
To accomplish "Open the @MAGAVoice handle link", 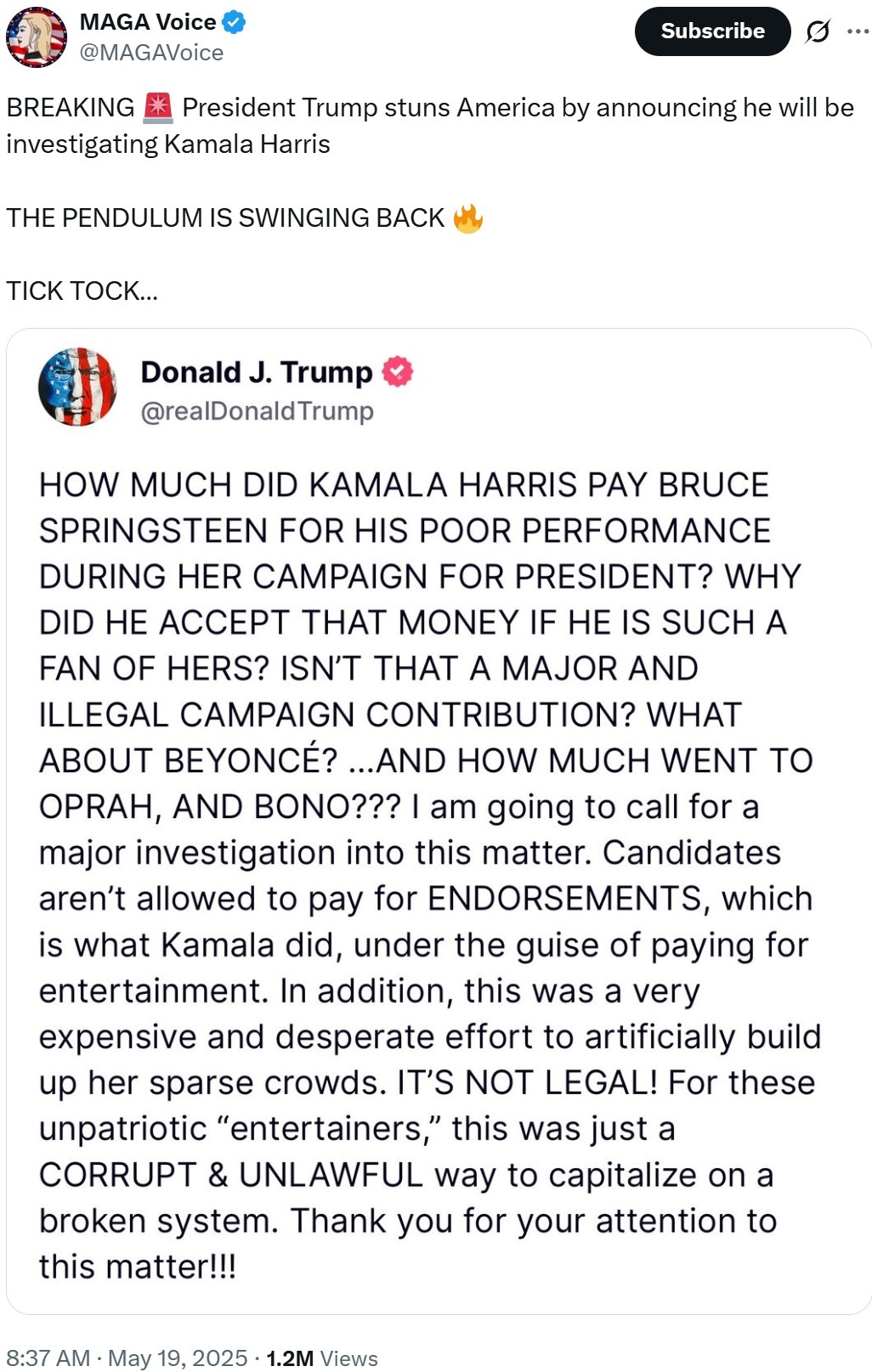I will coord(151,53).
